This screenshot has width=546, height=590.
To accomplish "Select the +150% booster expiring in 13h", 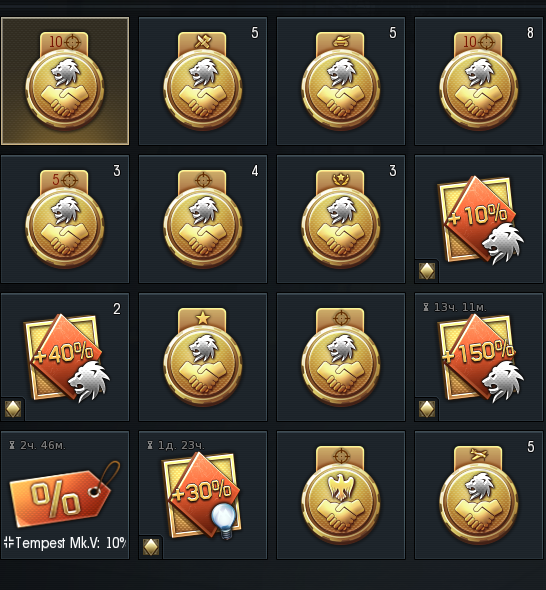I will (479, 357).
